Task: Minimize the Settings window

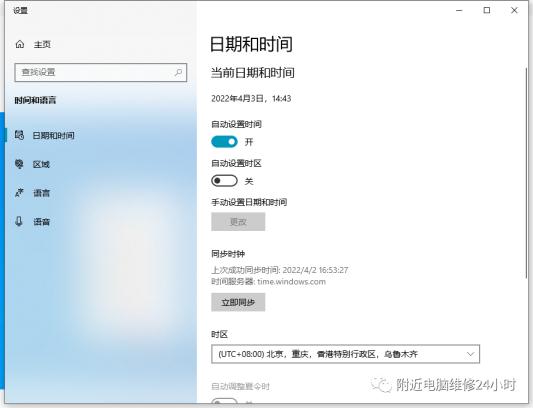Action: (459, 11)
